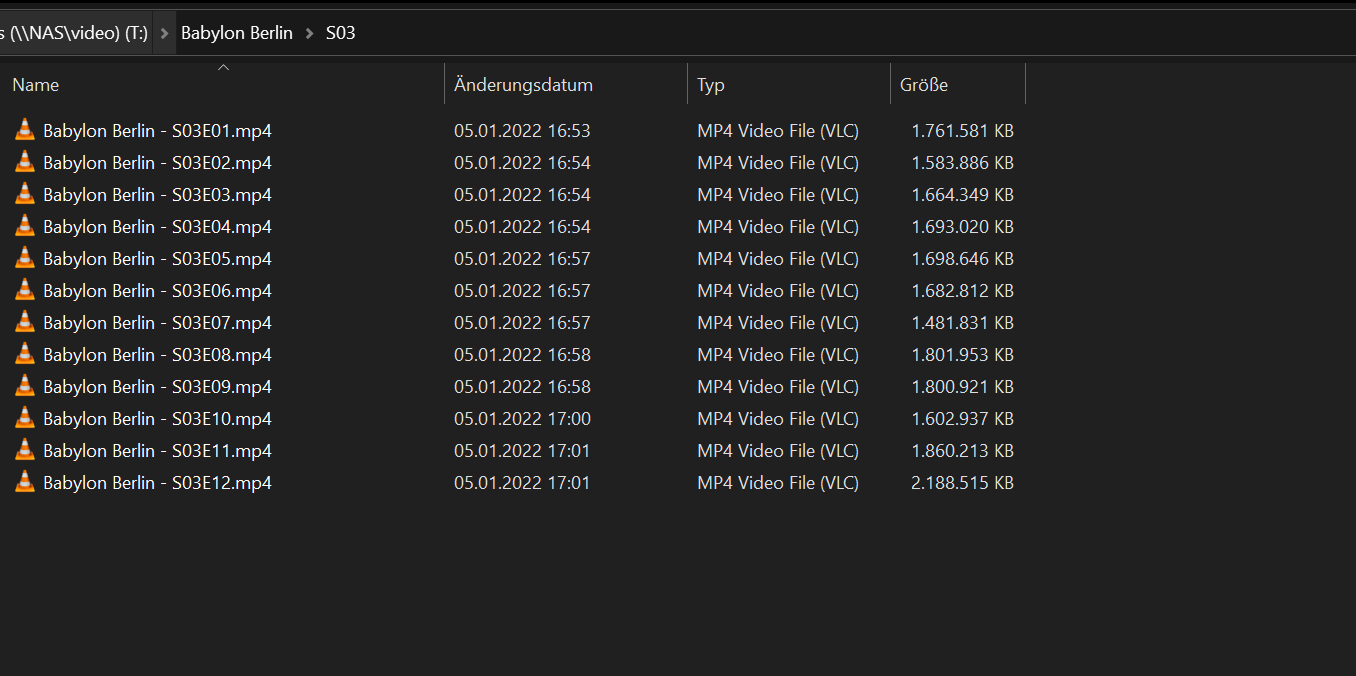1356x676 pixels.
Task: Expand the chevron after the T: drive
Action: 165,33
